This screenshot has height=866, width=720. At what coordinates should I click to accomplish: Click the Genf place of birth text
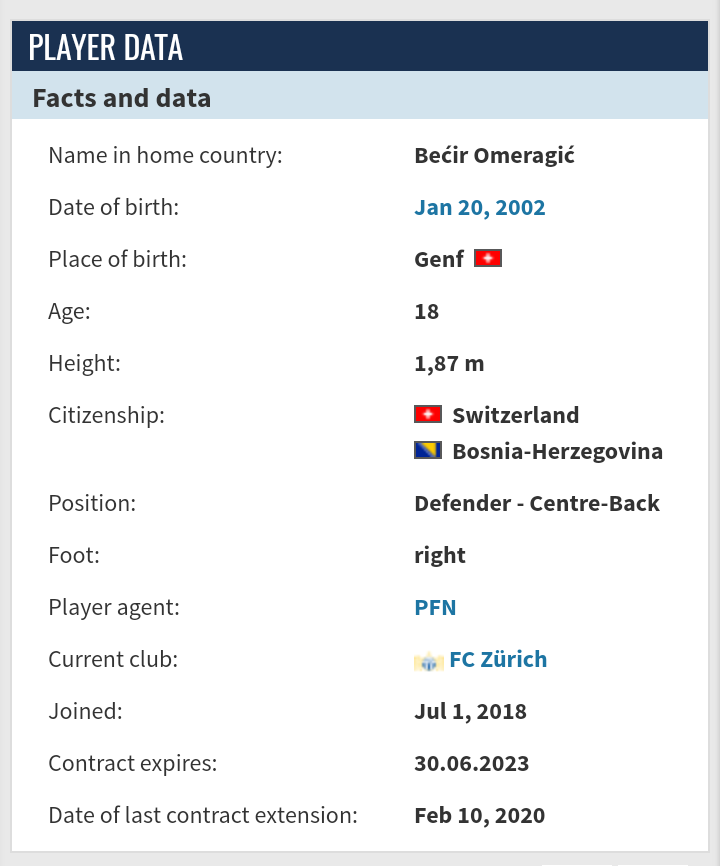coord(439,260)
